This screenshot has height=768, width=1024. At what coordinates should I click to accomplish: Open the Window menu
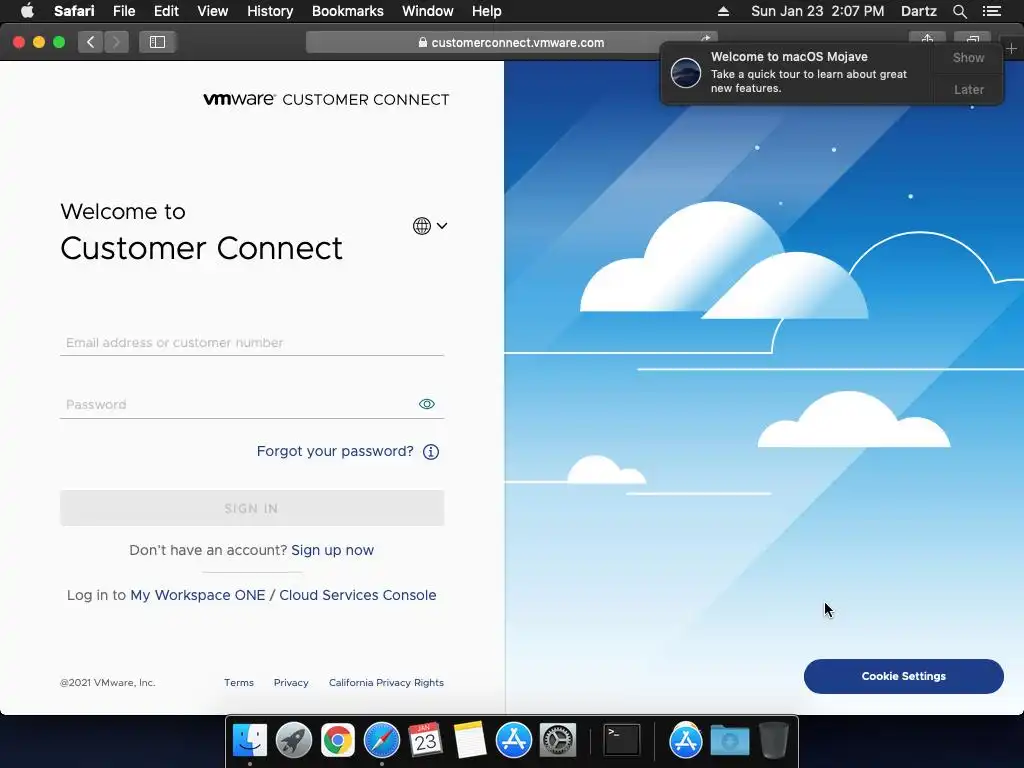point(428,11)
